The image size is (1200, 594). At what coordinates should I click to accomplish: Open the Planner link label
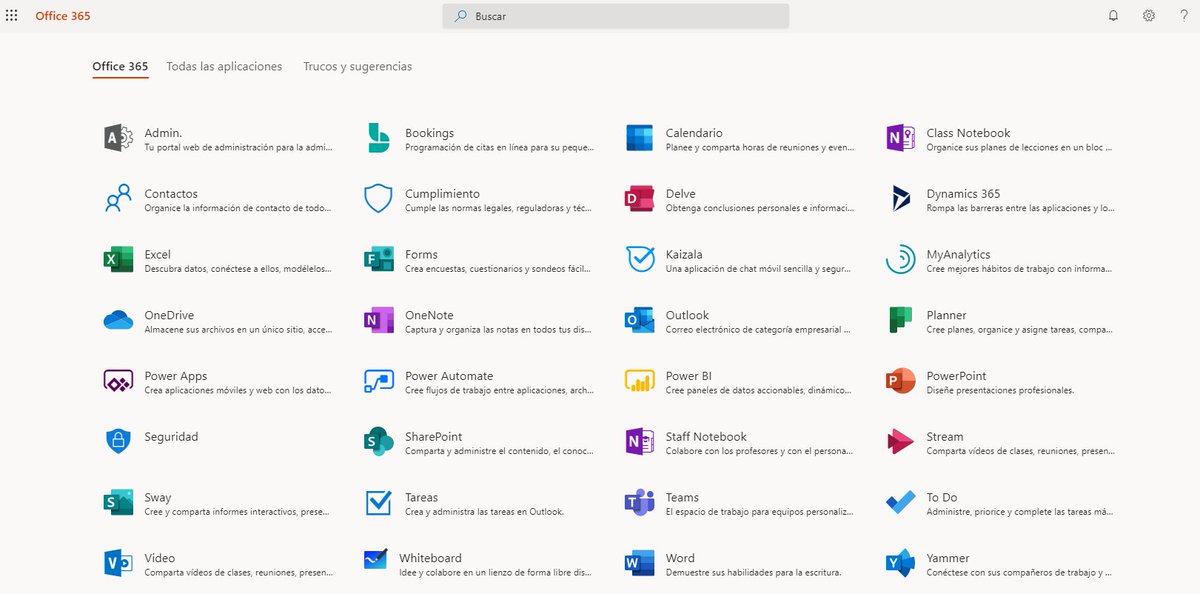946,315
